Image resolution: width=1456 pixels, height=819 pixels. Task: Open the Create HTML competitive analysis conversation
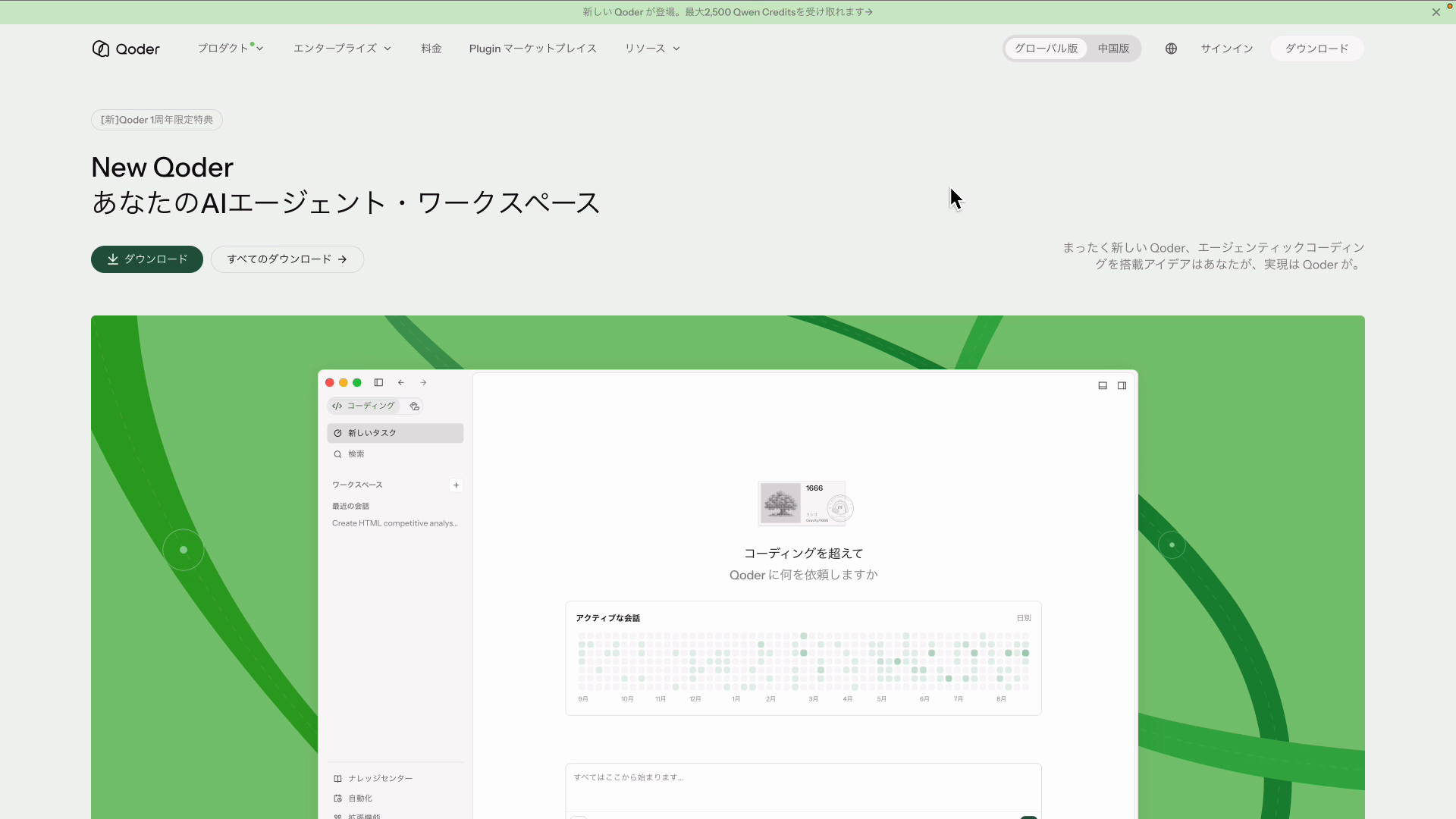pyautogui.click(x=395, y=523)
